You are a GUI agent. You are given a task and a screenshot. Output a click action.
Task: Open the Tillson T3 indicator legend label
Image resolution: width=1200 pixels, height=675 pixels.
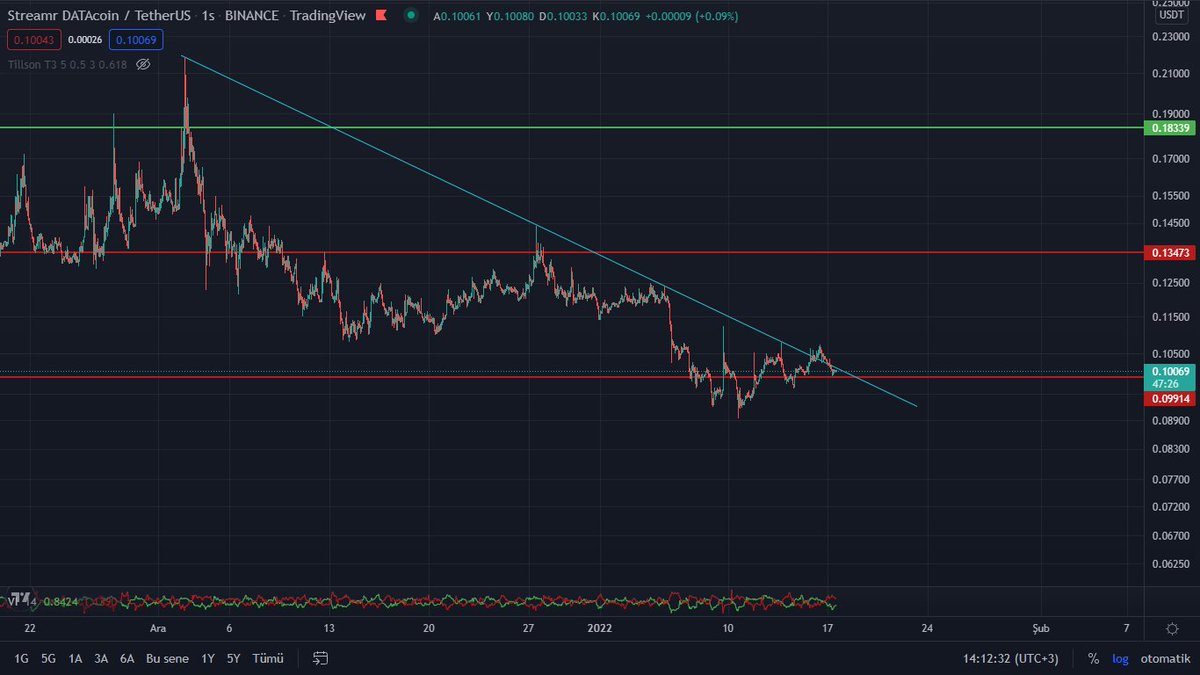[67, 64]
